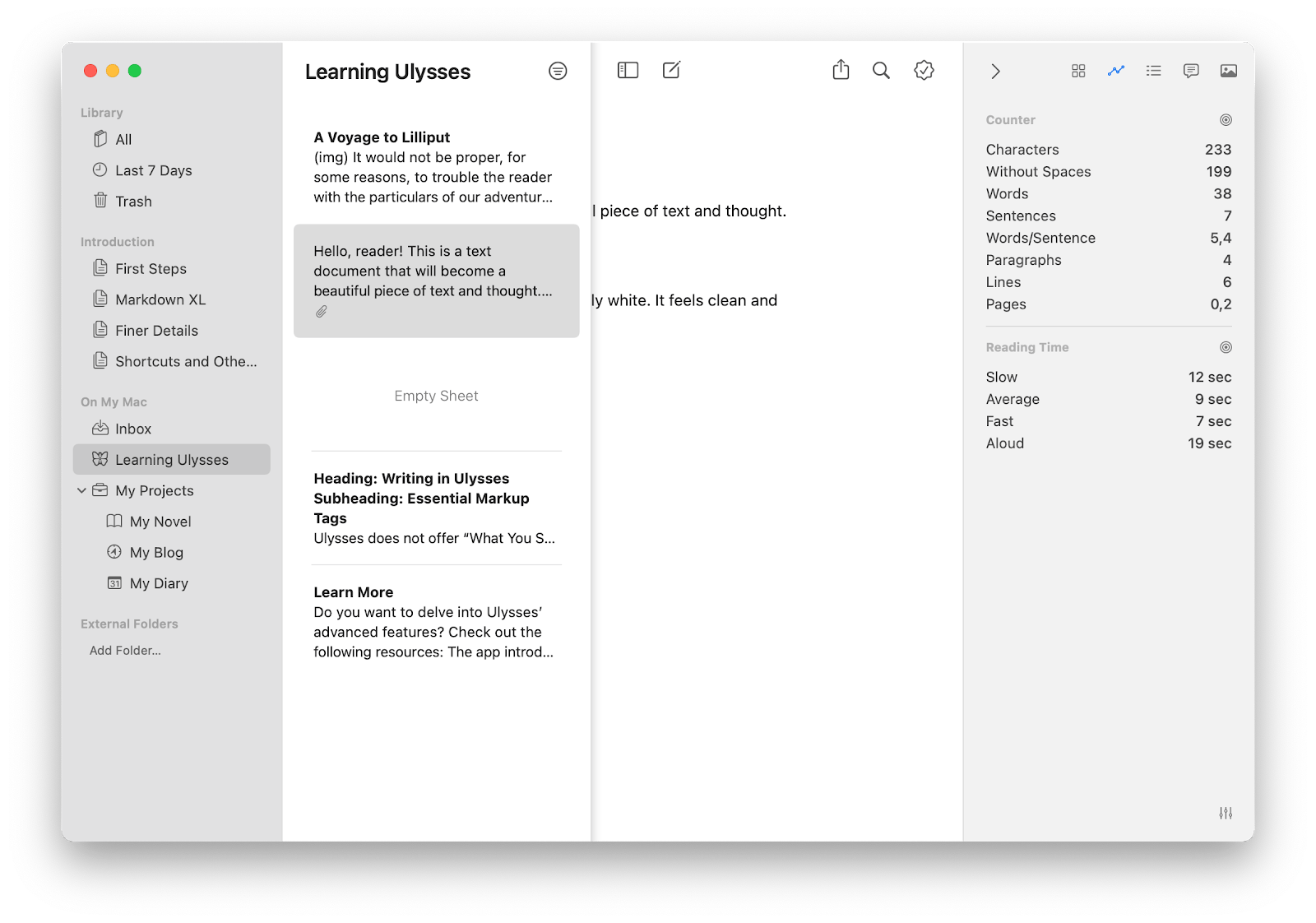The image size is (1316, 923).
Task: Click Add Folder… link
Action: coord(125,651)
